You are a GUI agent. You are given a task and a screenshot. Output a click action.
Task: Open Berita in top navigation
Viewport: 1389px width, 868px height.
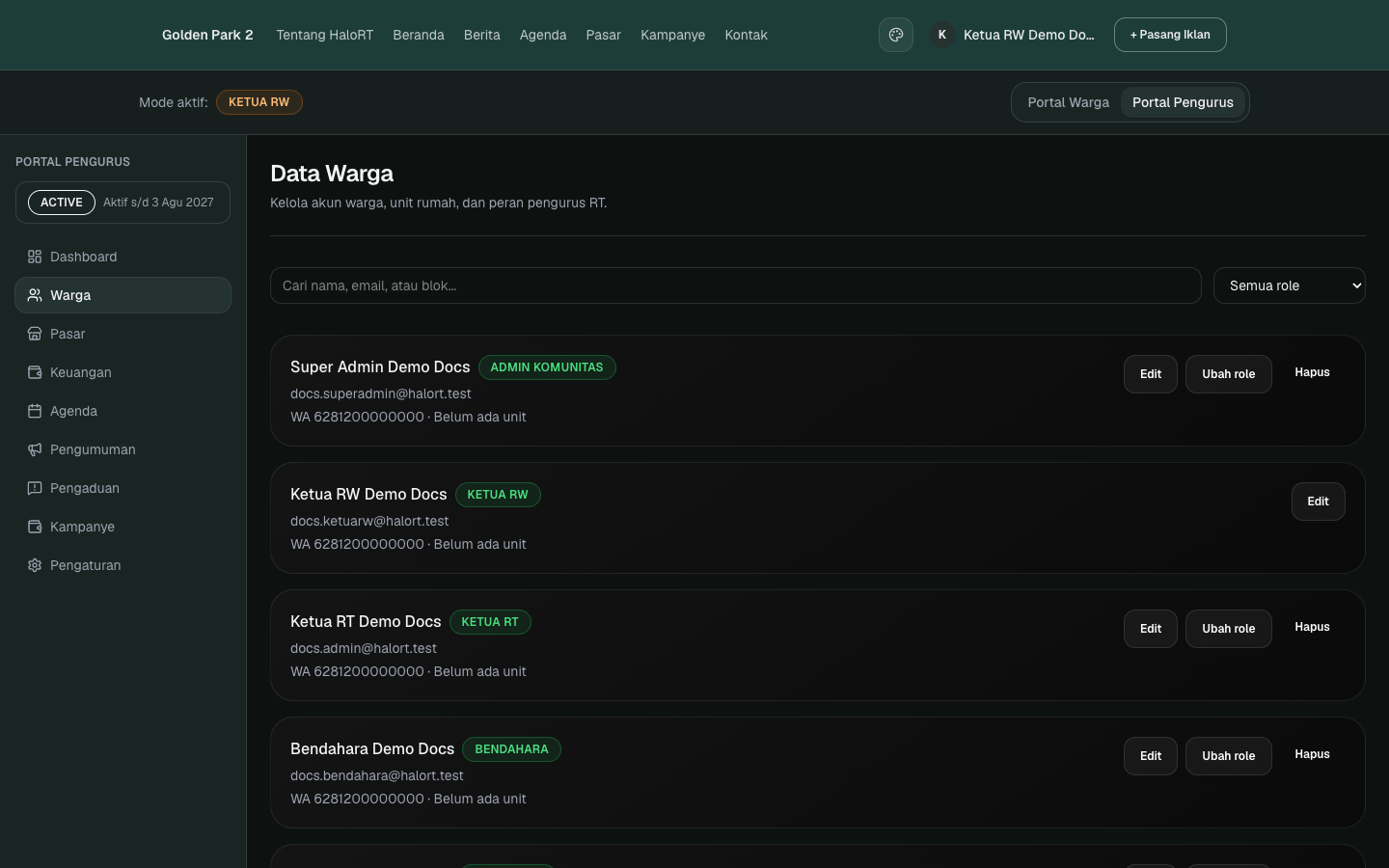point(482,35)
